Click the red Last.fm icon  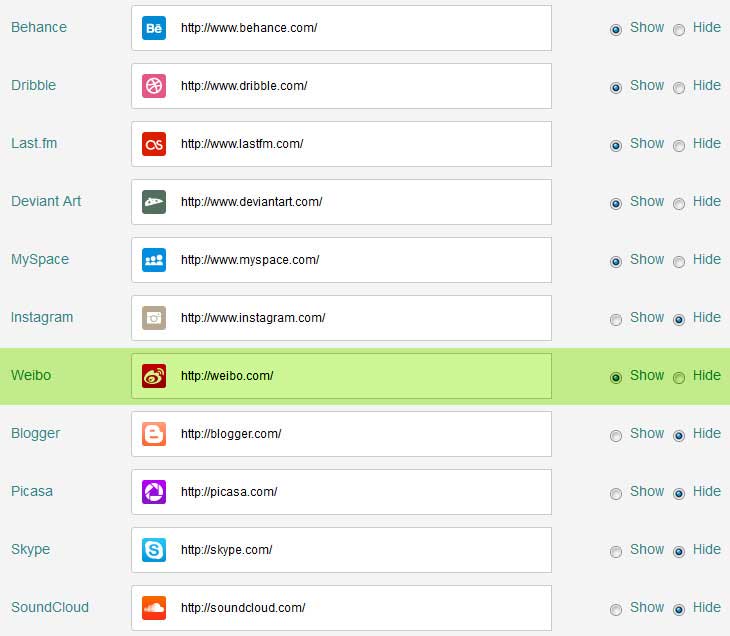154,144
